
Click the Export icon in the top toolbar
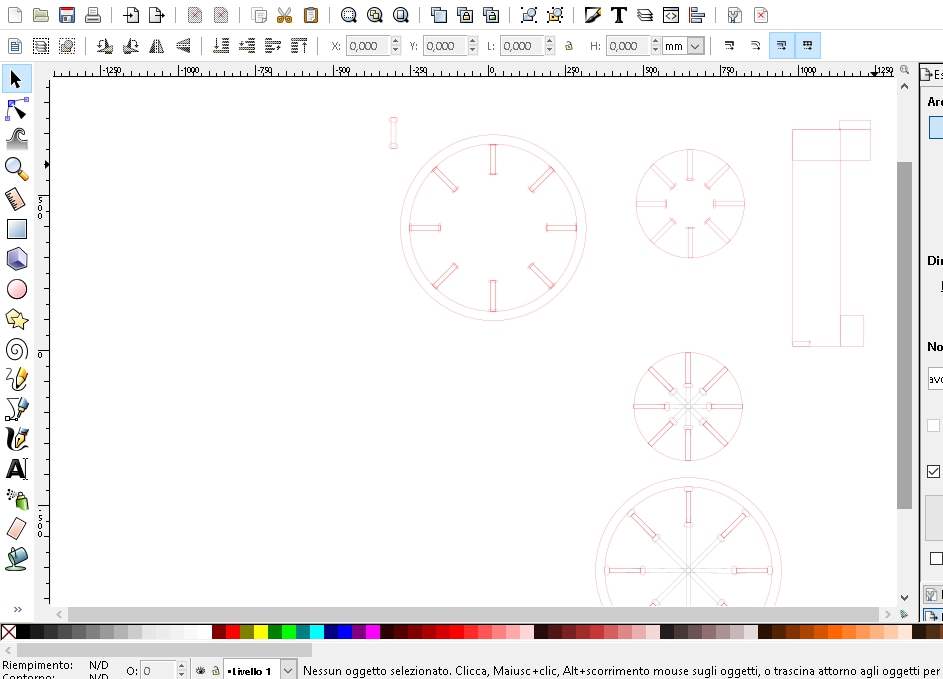coord(156,15)
